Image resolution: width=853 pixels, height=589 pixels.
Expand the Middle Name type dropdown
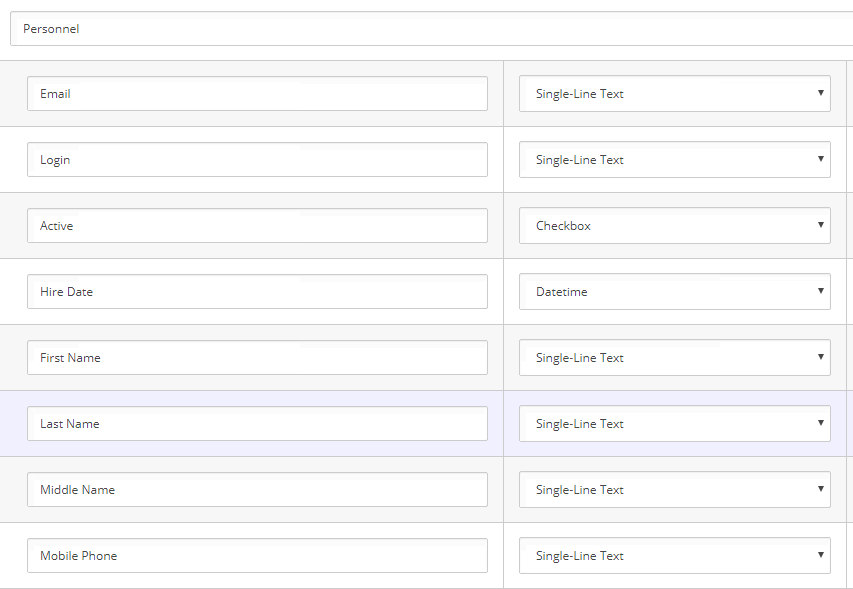pyautogui.click(x=674, y=490)
